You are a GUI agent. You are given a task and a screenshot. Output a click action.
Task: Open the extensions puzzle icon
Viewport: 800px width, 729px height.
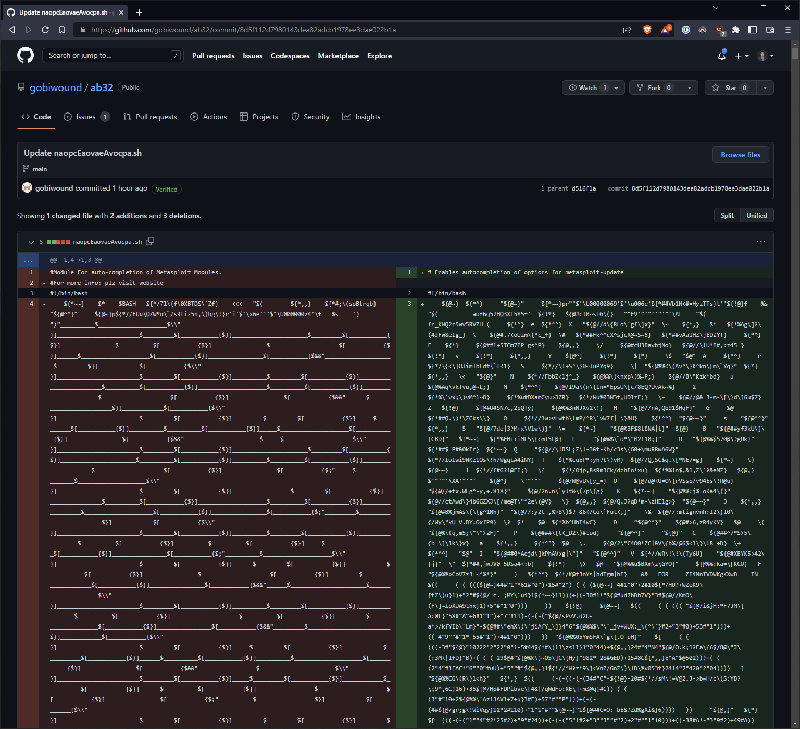[736, 30]
